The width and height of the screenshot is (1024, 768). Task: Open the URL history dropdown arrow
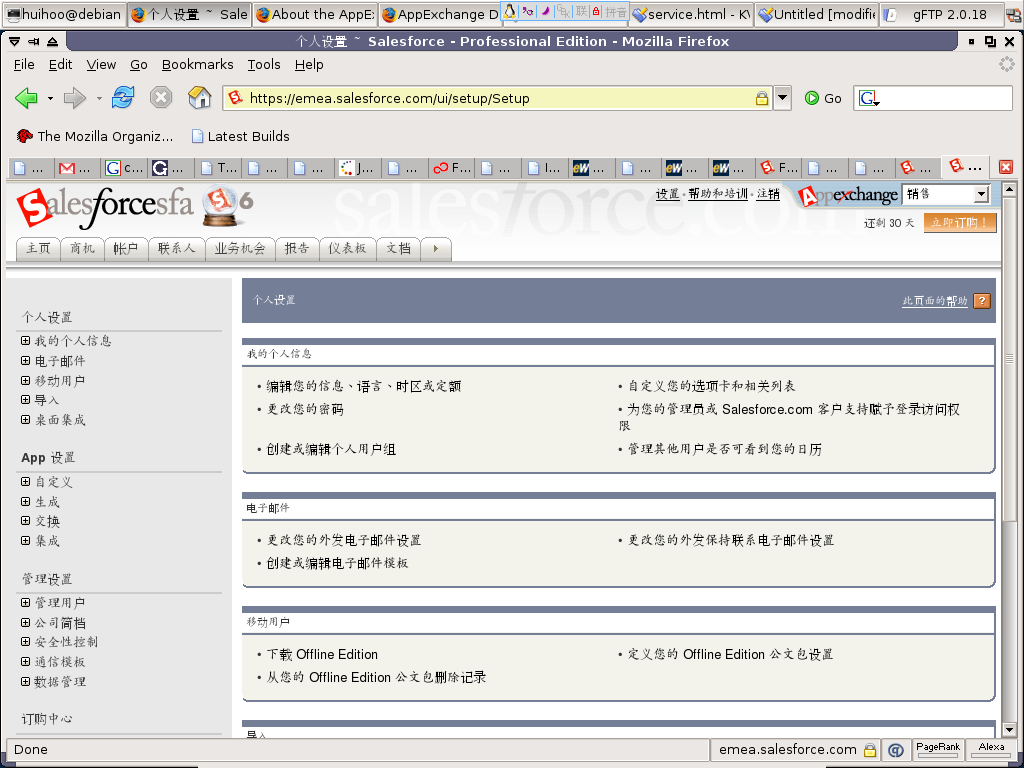(x=782, y=99)
